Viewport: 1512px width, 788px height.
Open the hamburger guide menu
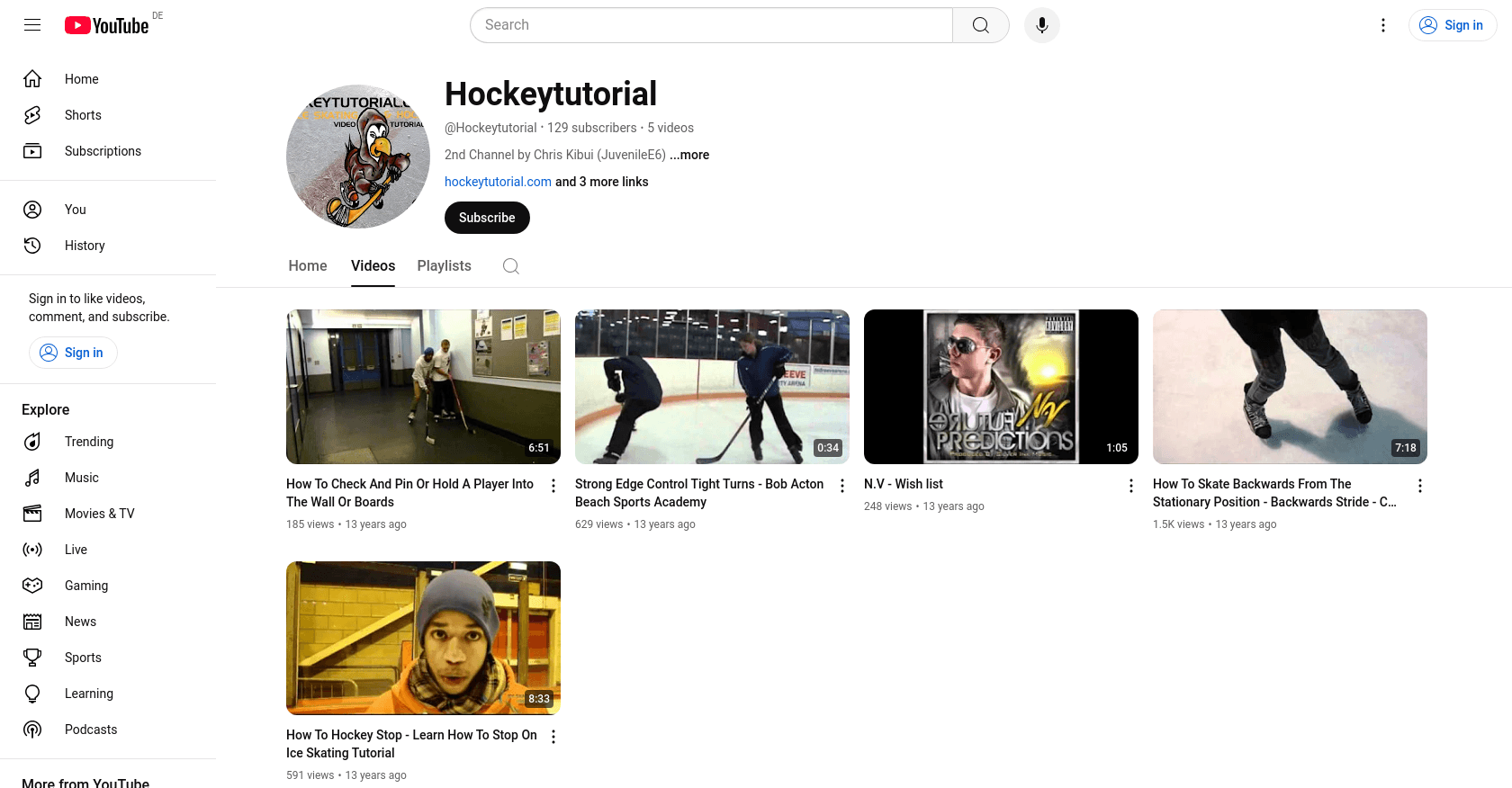pyautogui.click(x=32, y=25)
